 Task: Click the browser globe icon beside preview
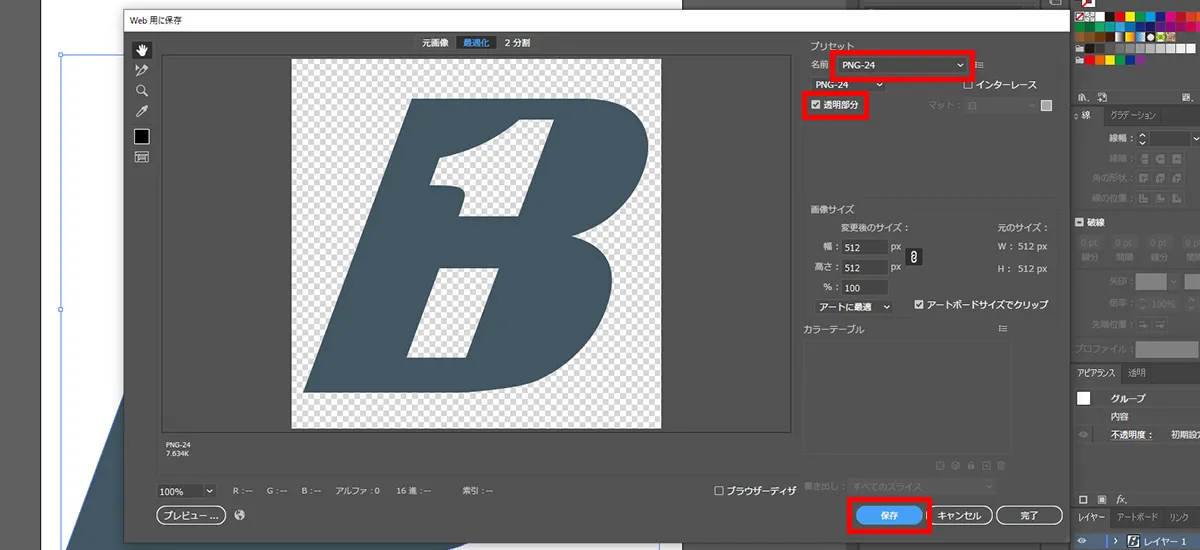(240, 515)
